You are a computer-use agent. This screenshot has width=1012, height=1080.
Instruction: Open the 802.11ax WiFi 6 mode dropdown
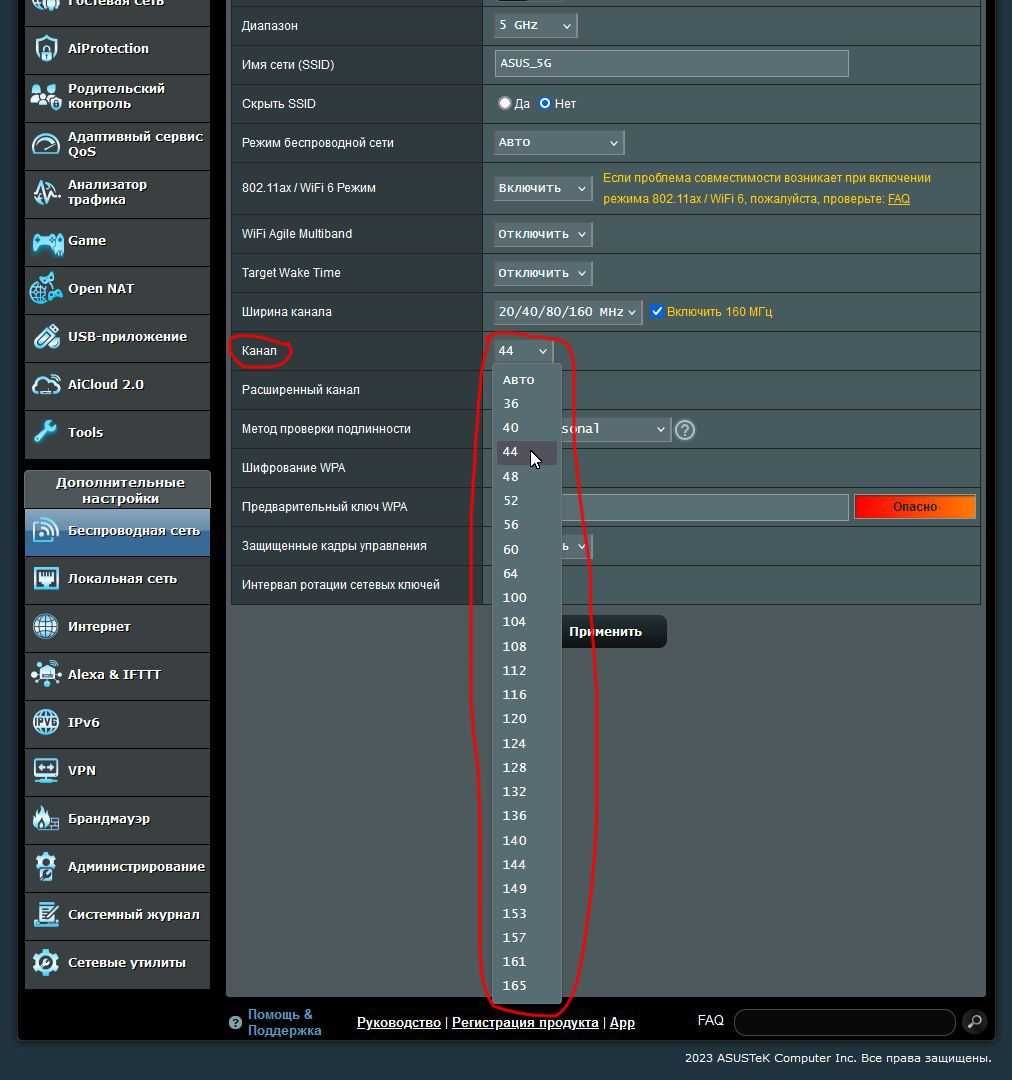(x=543, y=188)
